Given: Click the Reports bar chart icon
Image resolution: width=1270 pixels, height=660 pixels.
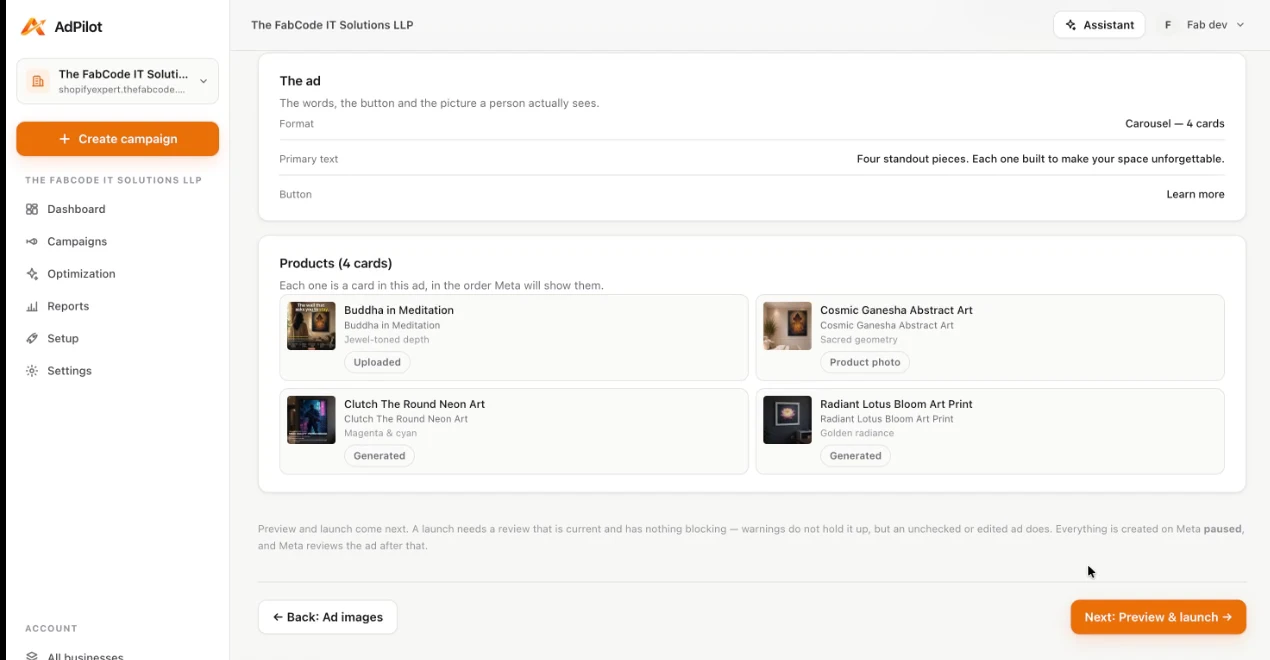Looking at the screenshot, I should (32, 306).
